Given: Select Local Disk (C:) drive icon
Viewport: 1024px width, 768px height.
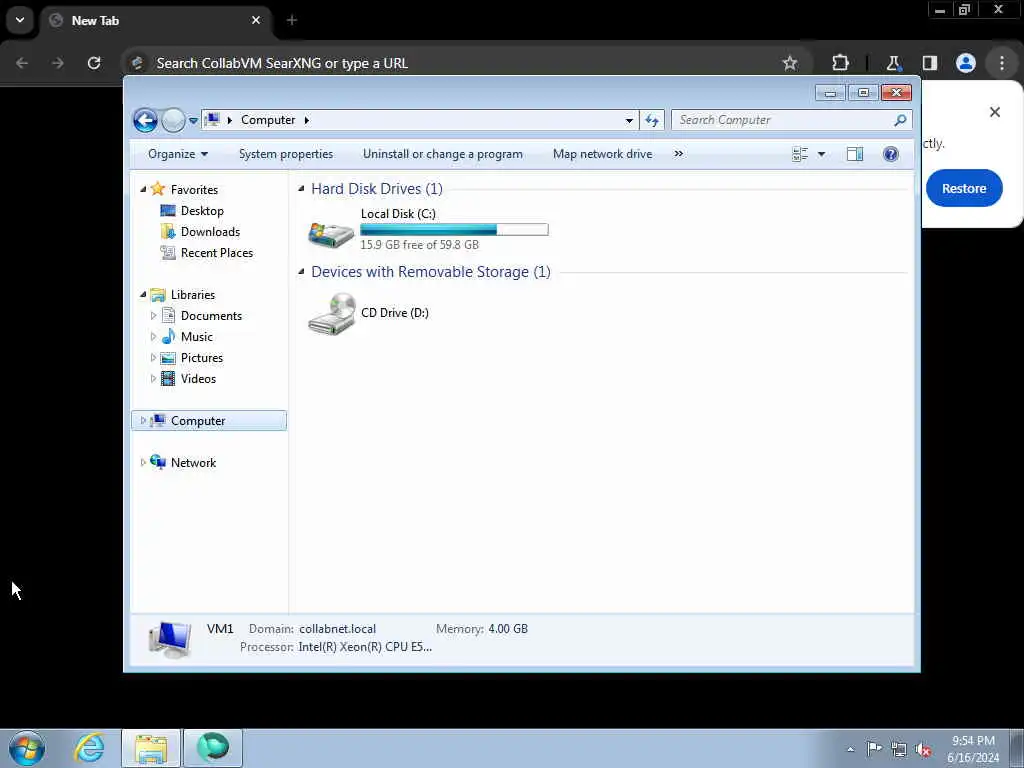Looking at the screenshot, I should coord(330,233).
